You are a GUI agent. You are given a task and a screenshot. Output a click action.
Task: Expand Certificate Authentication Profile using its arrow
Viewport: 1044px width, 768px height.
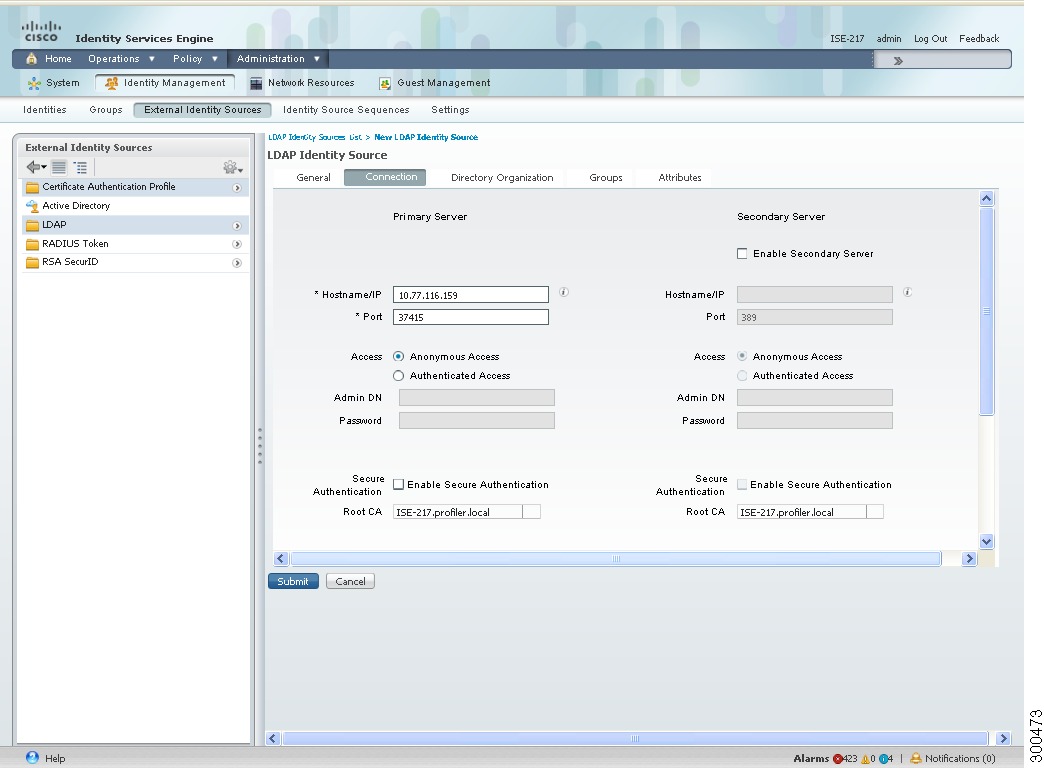tap(236, 188)
